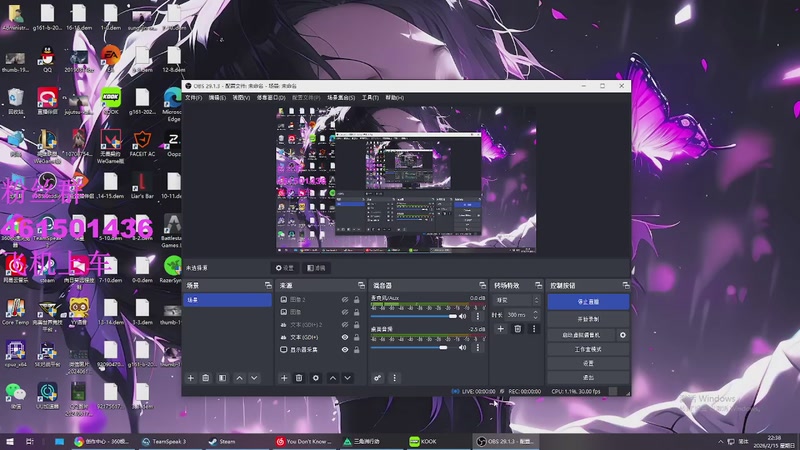Open the 场景集合(S) menu
This screenshot has height=450, width=800.
coord(341,97)
